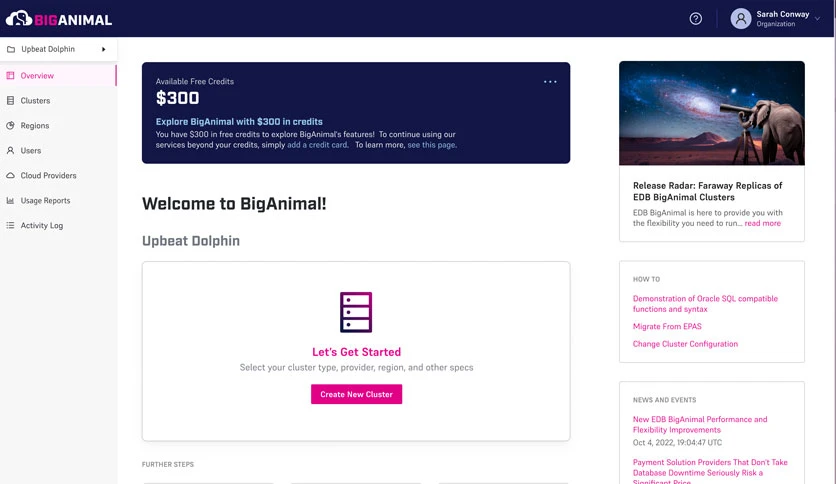Open Oracle SQL compatible functions how-to

[705, 304]
